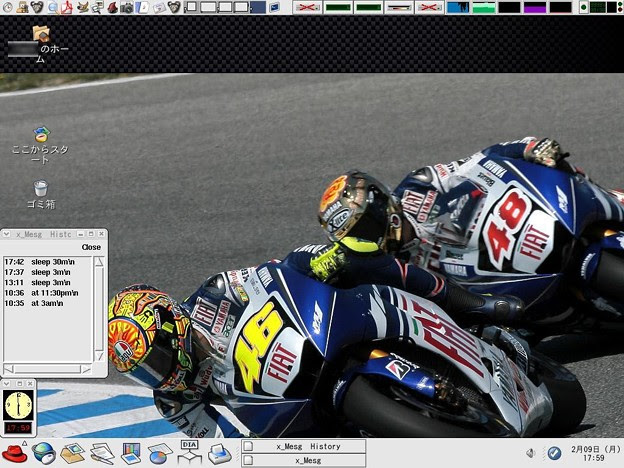Click the clock icon in the top panel
Image resolution: width=624 pixels, height=468 pixels.
pyautogui.click(x=8, y=7)
